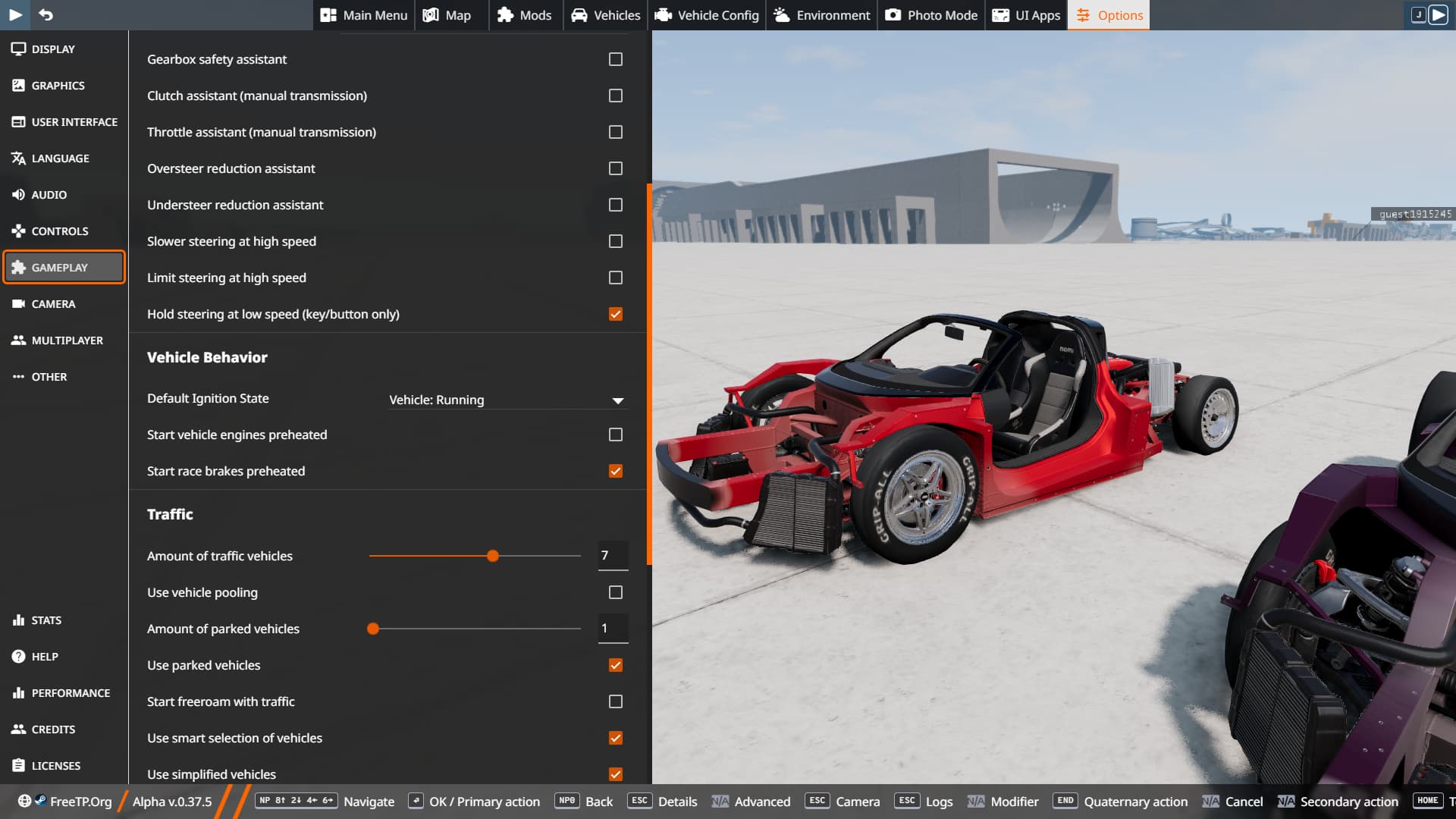Open the Graphics settings section
Viewport: 1456px width, 819px height.
(x=58, y=86)
